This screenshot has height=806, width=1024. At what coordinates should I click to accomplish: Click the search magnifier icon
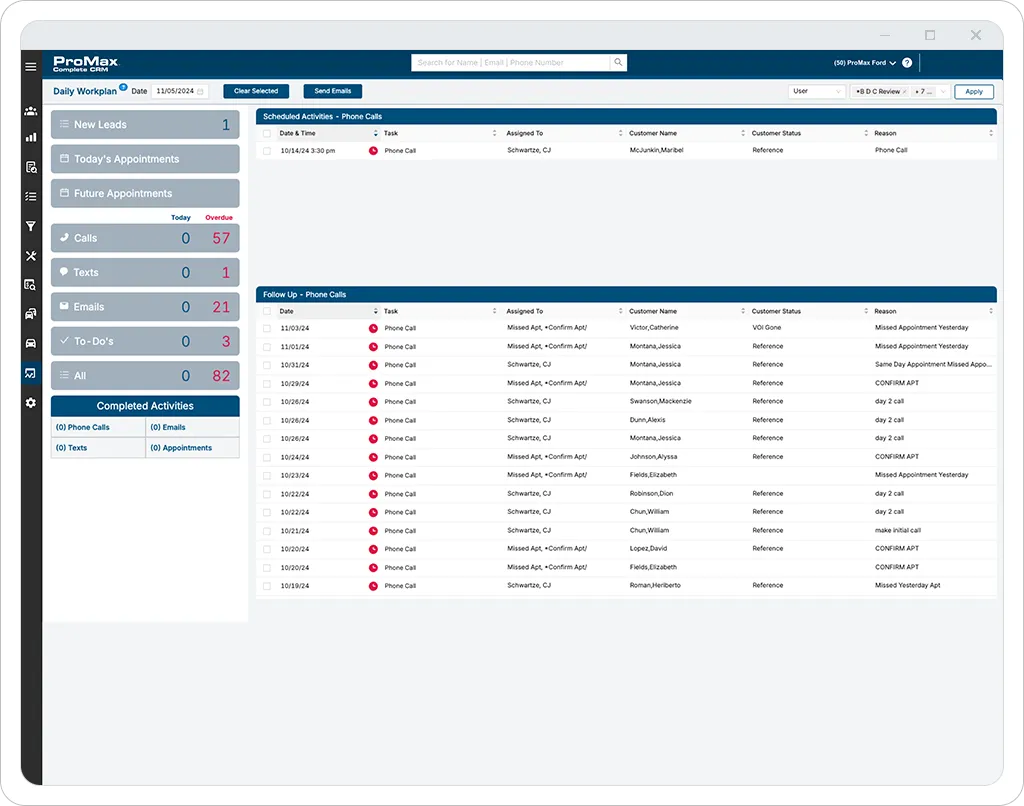click(x=618, y=63)
